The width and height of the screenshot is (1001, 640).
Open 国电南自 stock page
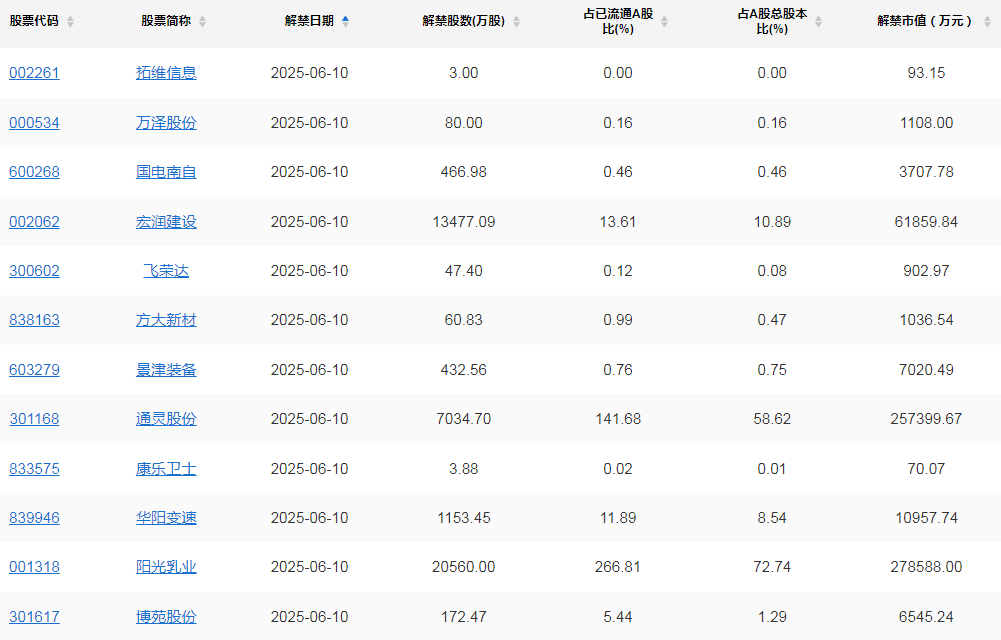coord(166,172)
